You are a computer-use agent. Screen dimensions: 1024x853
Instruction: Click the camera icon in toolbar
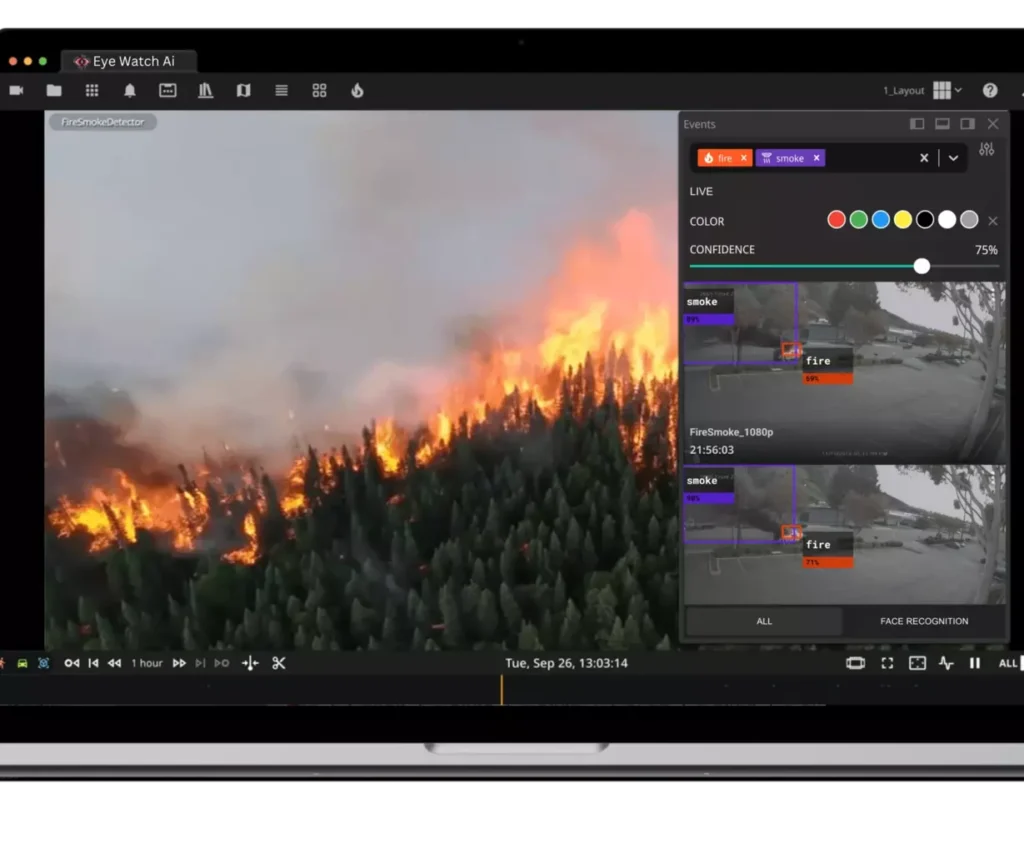click(16, 90)
